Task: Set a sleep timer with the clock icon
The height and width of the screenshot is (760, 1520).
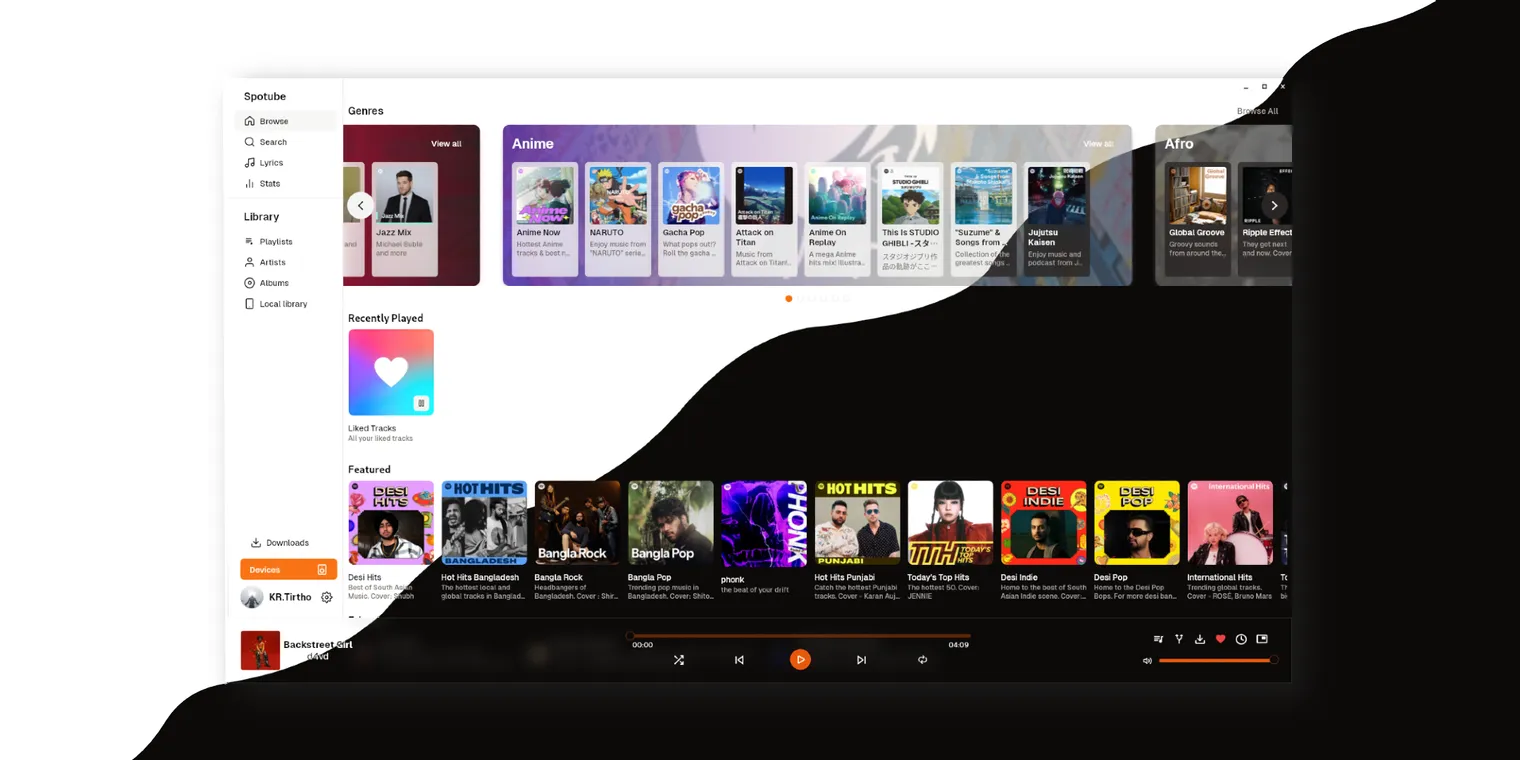Action: tap(1241, 638)
